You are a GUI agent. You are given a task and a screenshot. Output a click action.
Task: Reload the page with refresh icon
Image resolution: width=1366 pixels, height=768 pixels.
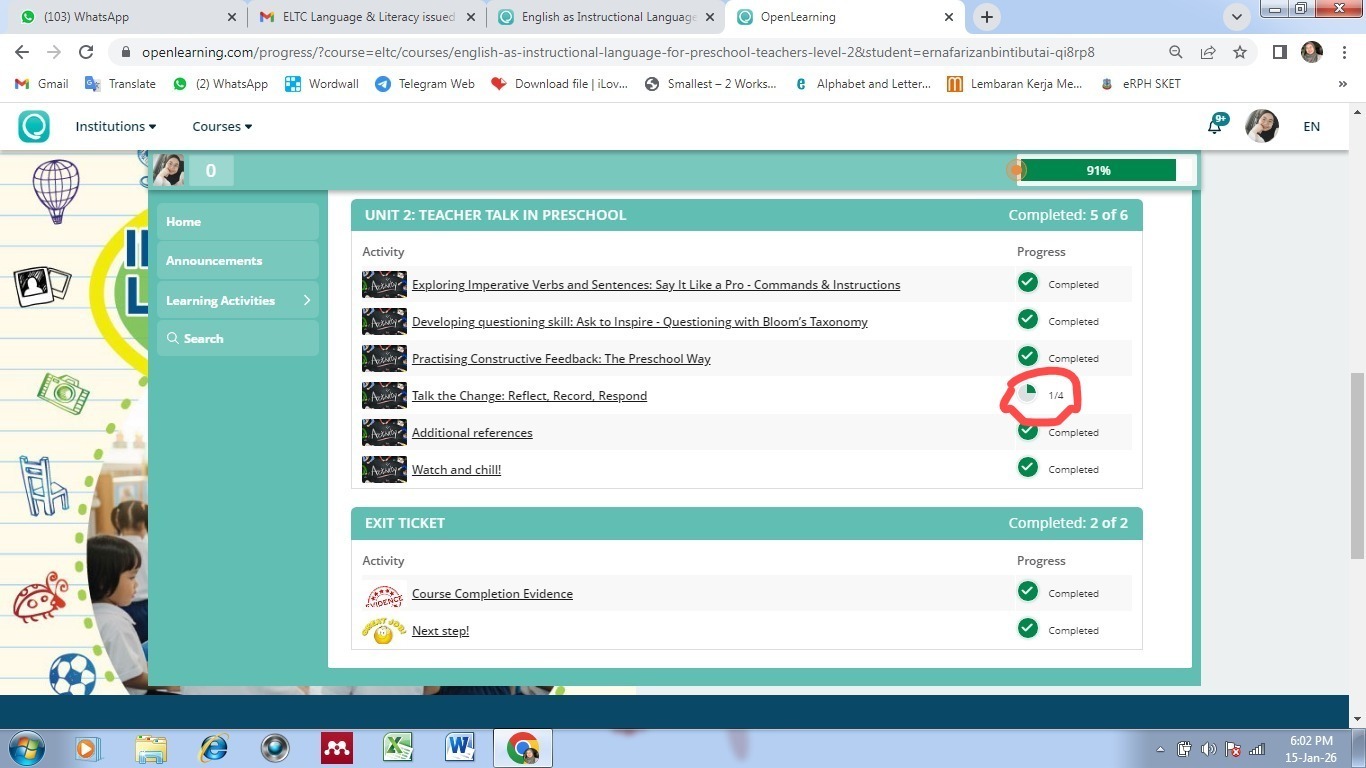tap(86, 52)
